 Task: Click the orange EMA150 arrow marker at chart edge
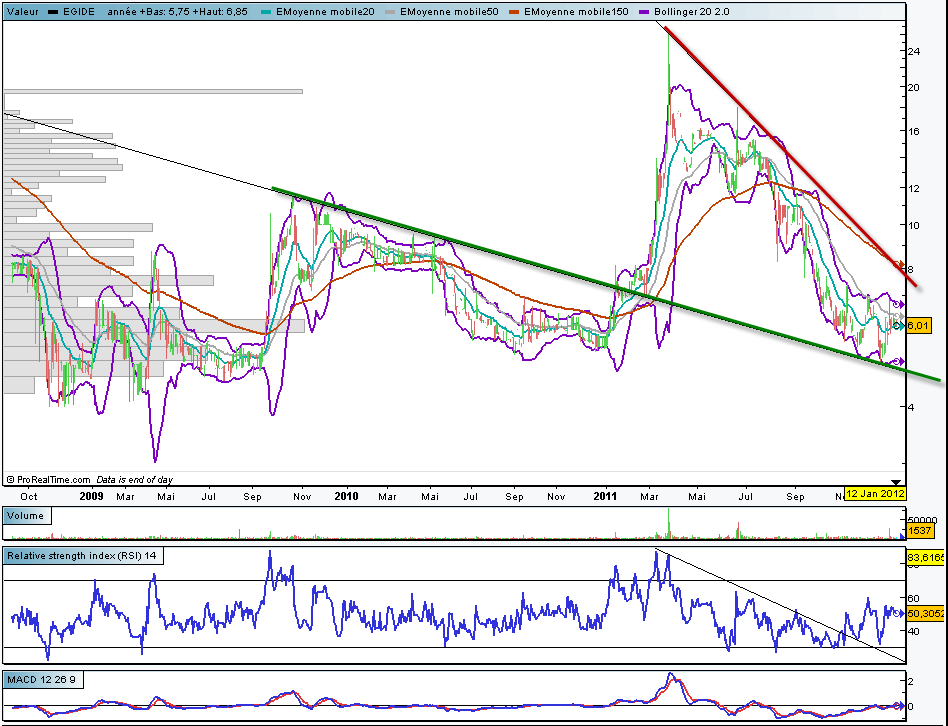(899, 266)
